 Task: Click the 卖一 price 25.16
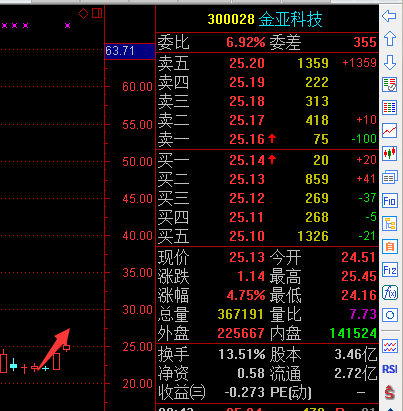pyautogui.click(x=247, y=139)
